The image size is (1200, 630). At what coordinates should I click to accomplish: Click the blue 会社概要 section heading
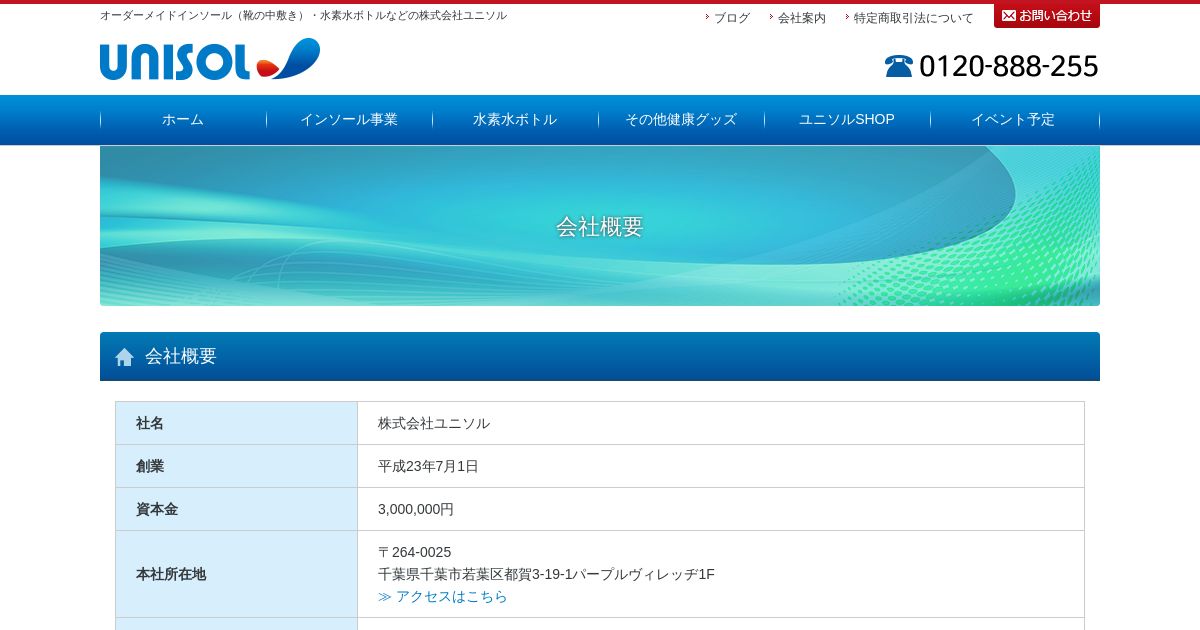[600, 356]
